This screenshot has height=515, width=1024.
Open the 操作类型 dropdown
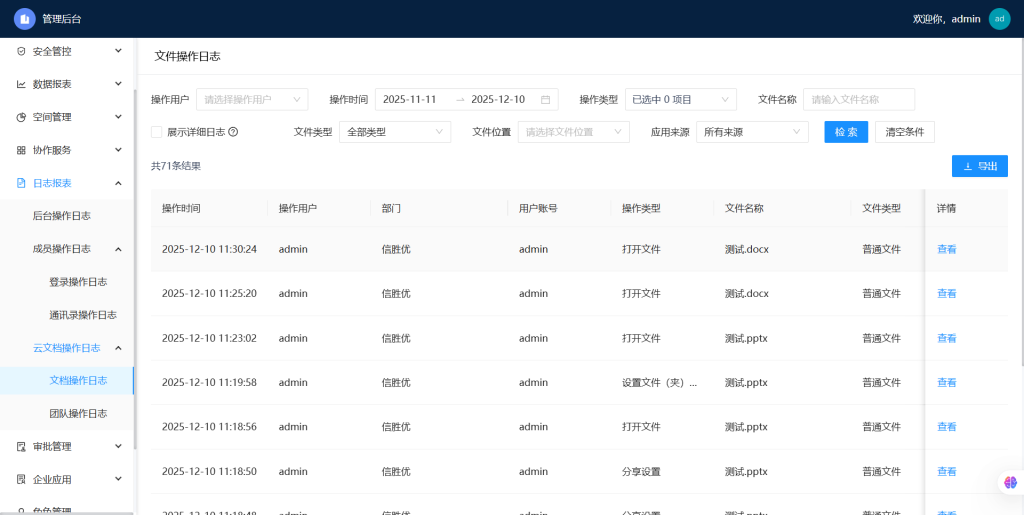click(x=680, y=100)
